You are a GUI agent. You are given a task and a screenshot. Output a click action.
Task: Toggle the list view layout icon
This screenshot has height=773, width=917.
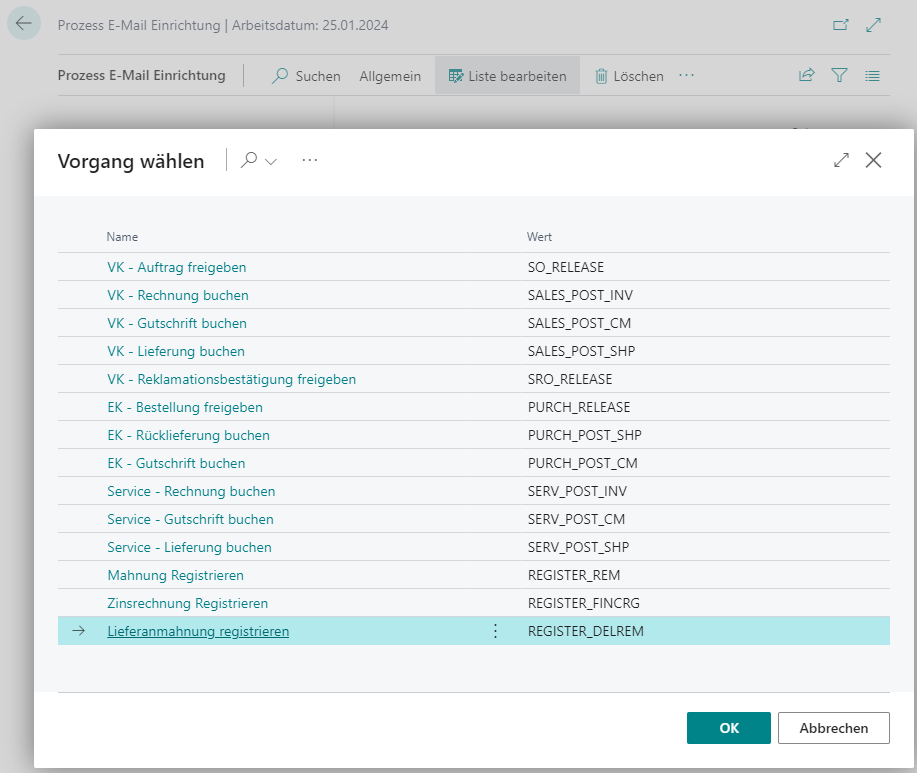(x=872, y=76)
